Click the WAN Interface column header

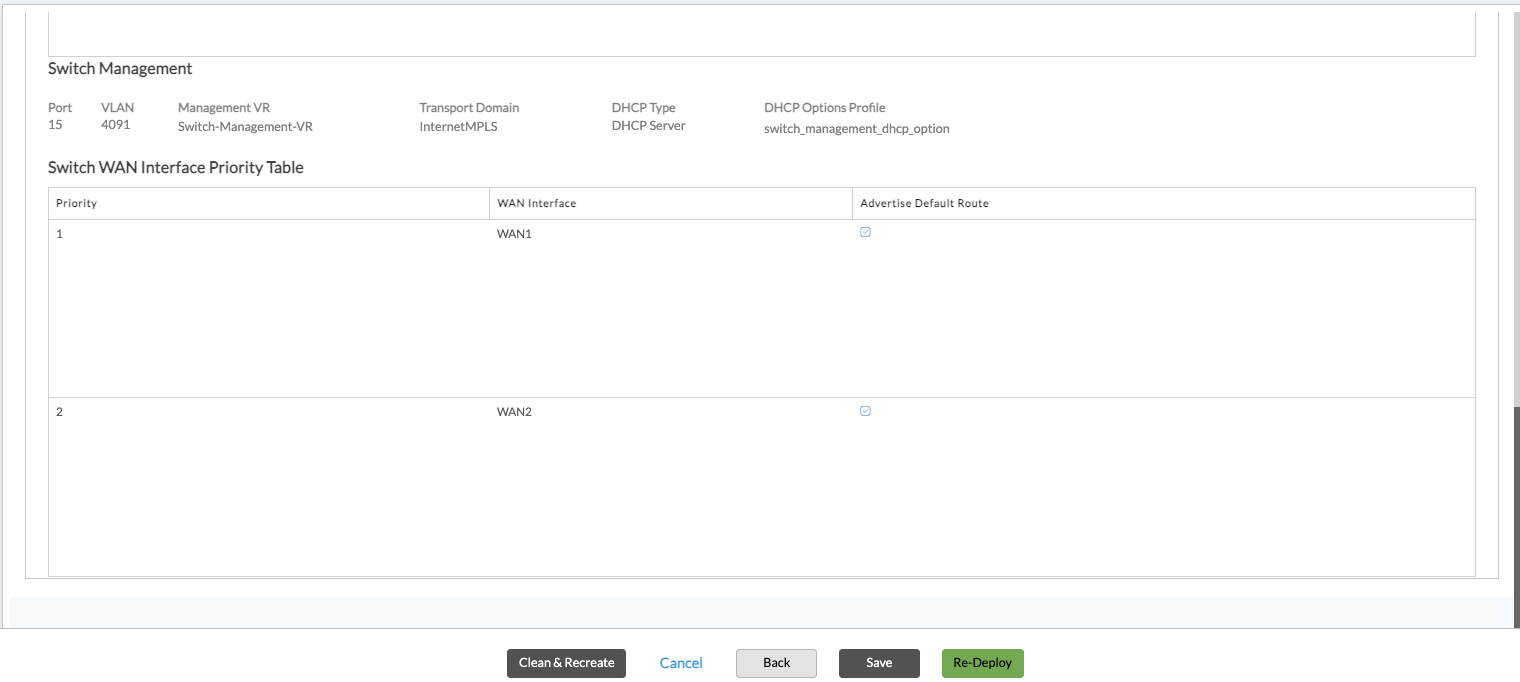tap(536, 203)
